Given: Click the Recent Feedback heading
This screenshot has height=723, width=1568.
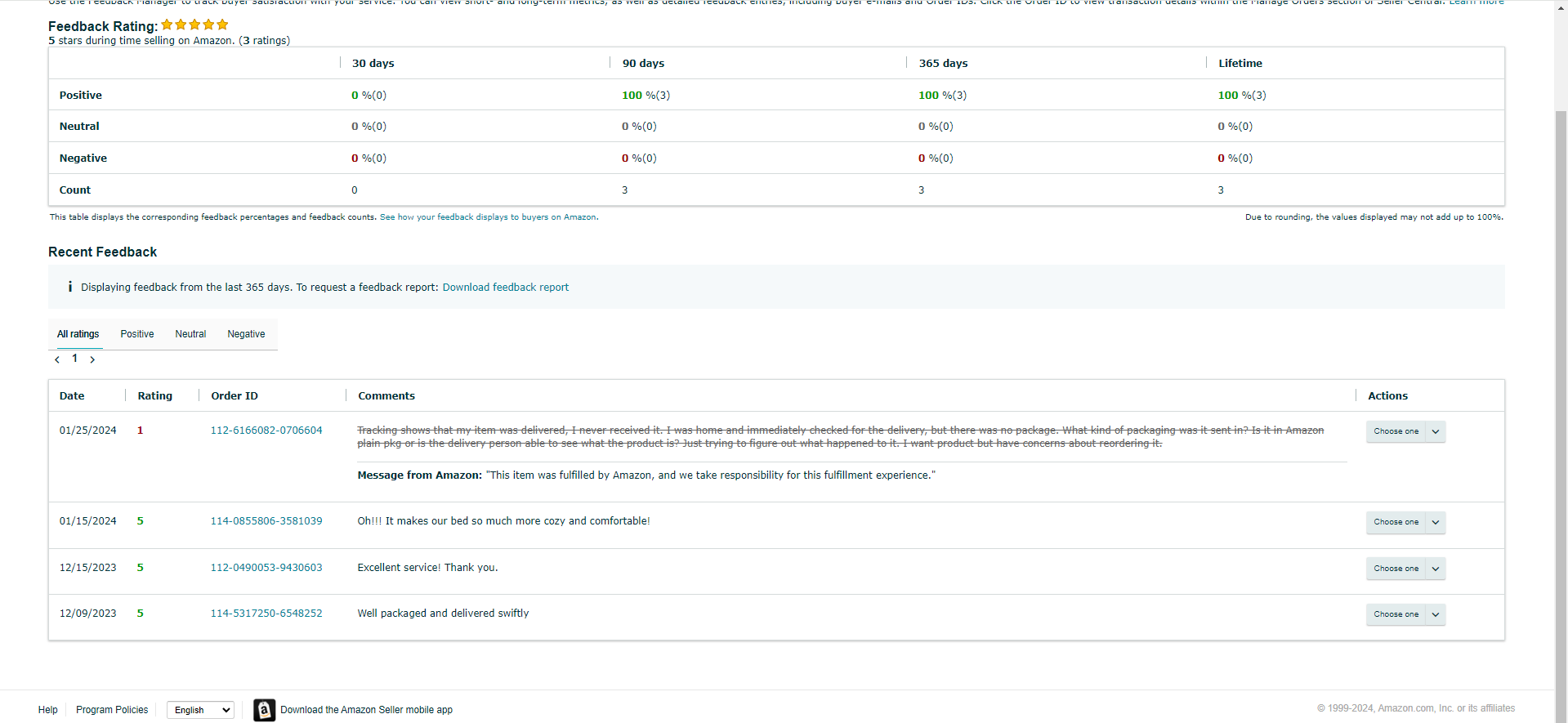Looking at the screenshot, I should coord(103,252).
